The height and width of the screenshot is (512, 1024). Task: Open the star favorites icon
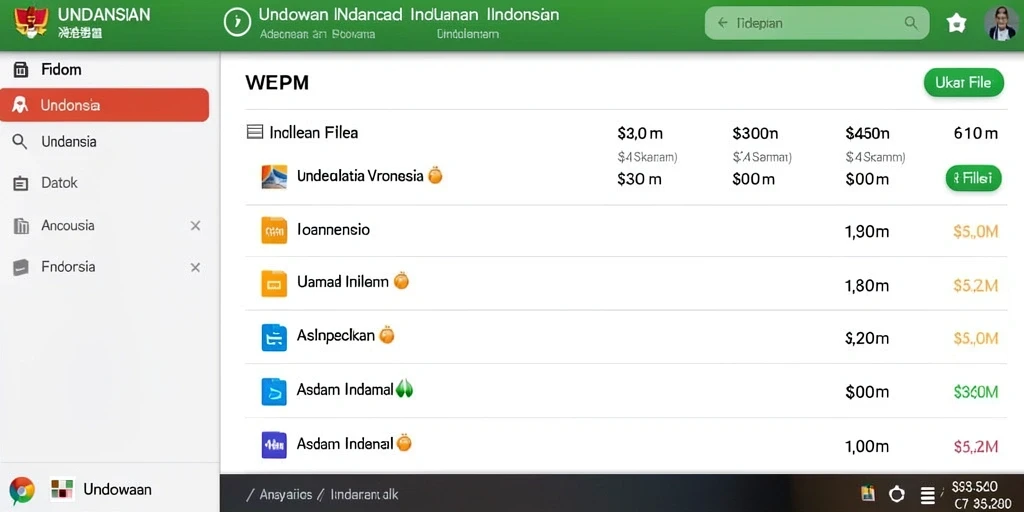(956, 24)
